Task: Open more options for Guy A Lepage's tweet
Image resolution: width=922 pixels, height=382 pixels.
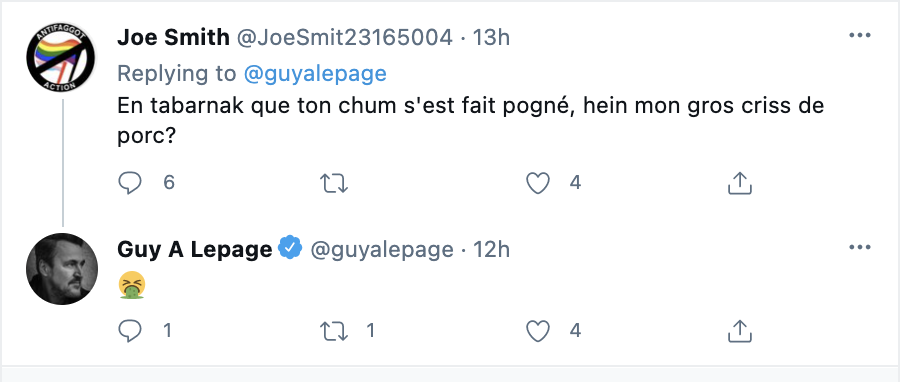Action: 860,247
